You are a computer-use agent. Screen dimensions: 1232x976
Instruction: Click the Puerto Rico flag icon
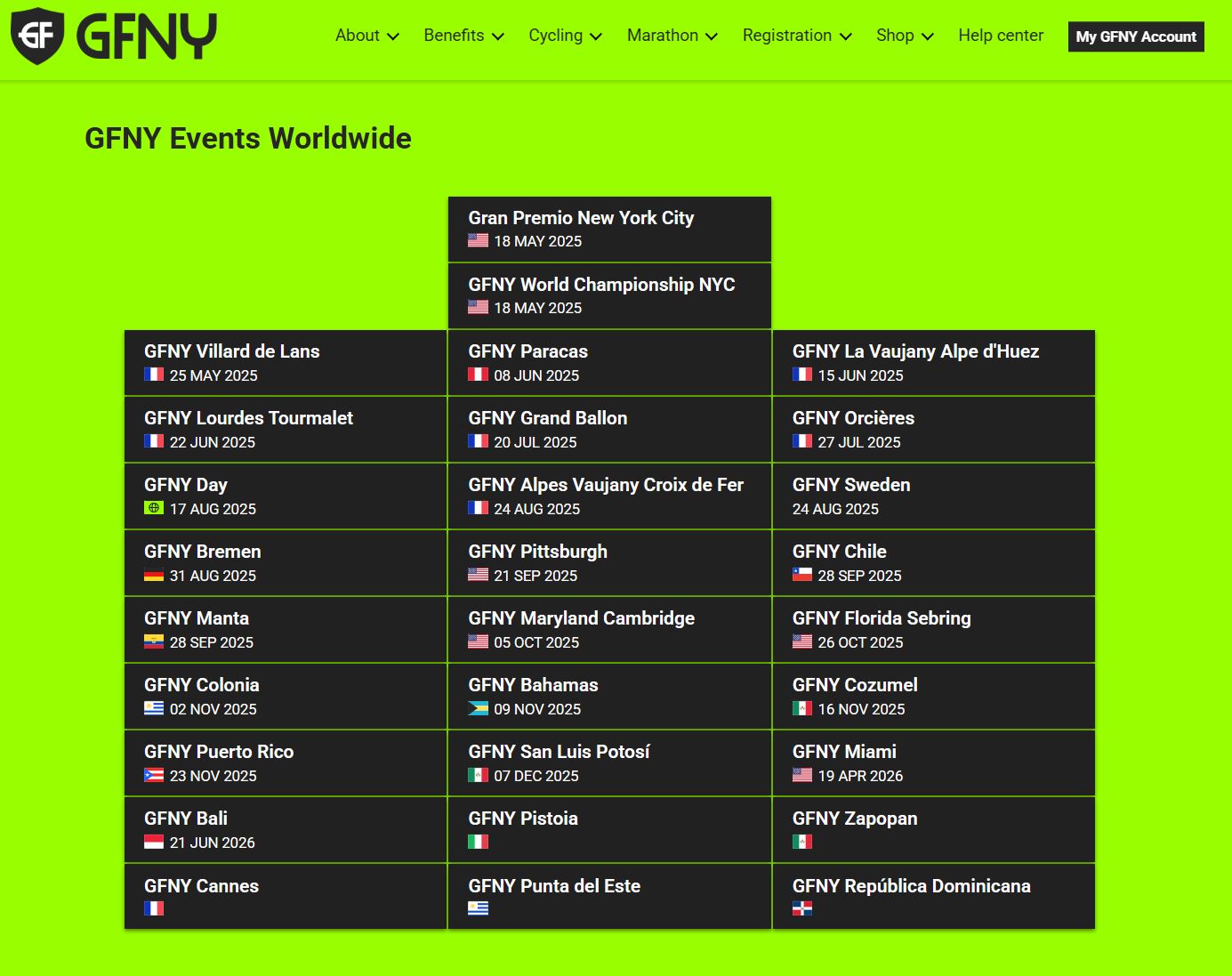point(154,775)
